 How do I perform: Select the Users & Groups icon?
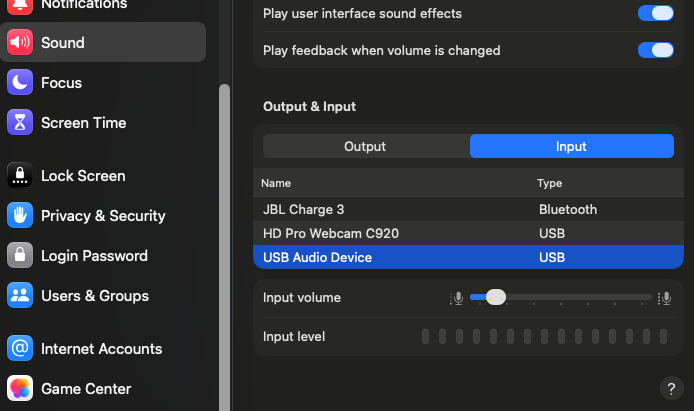pos(20,296)
